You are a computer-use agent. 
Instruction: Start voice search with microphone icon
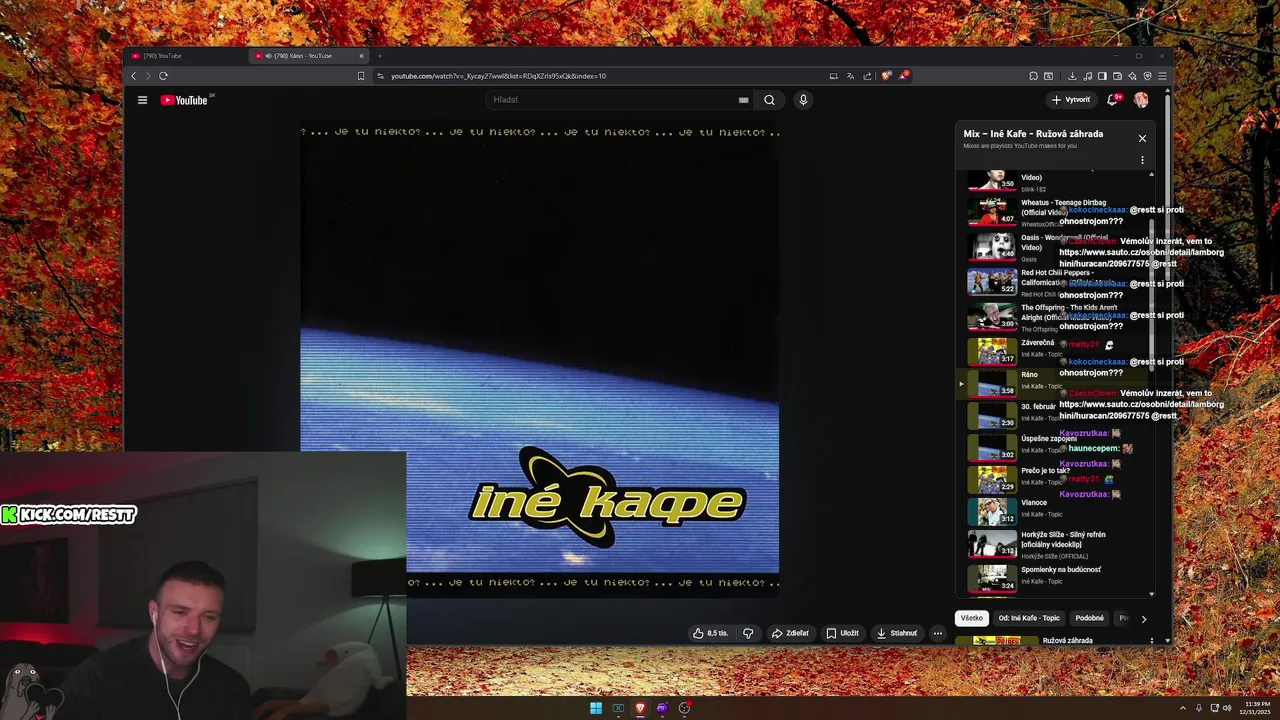click(802, 100)
